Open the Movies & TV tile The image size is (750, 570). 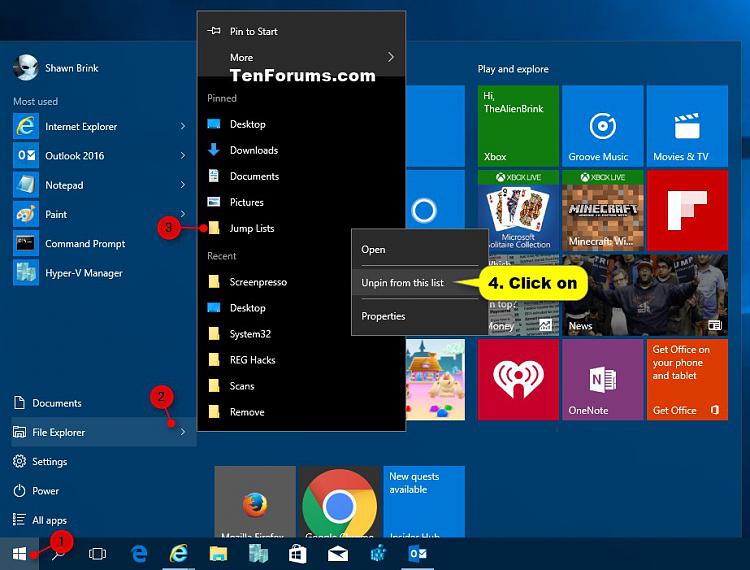[687, 126]
